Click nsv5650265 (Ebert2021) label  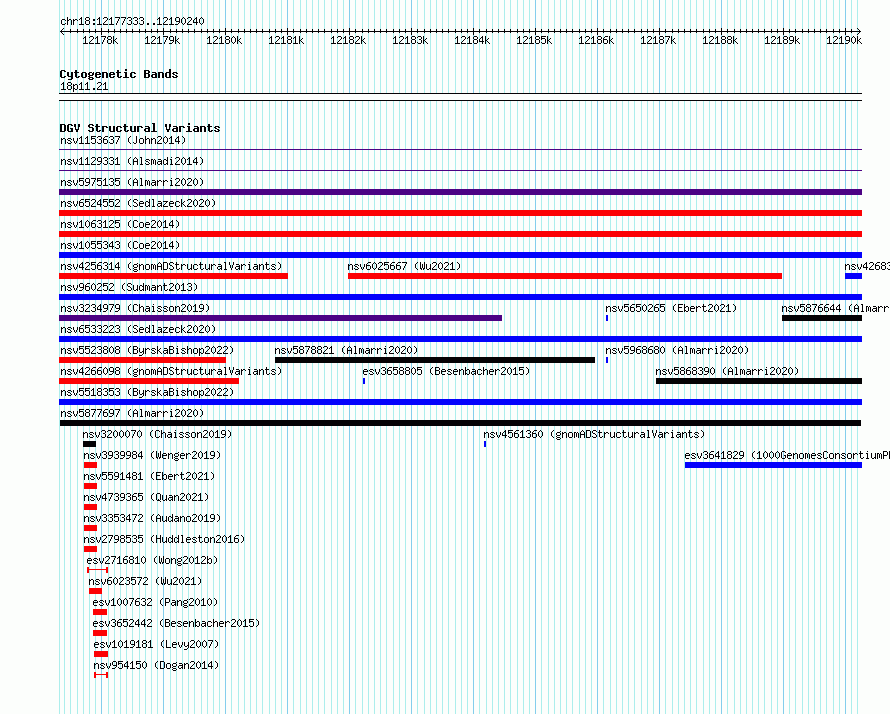click(x=671, y=308)
